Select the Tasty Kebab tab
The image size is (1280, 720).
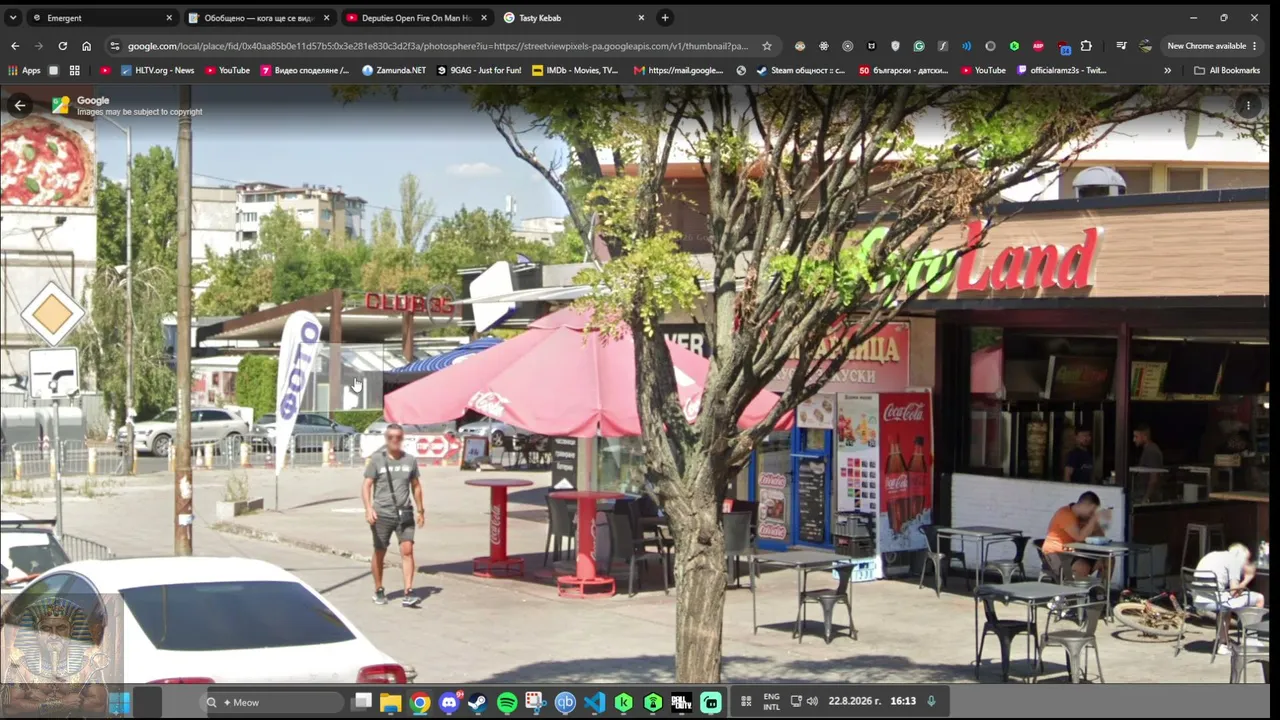(573, 18)
